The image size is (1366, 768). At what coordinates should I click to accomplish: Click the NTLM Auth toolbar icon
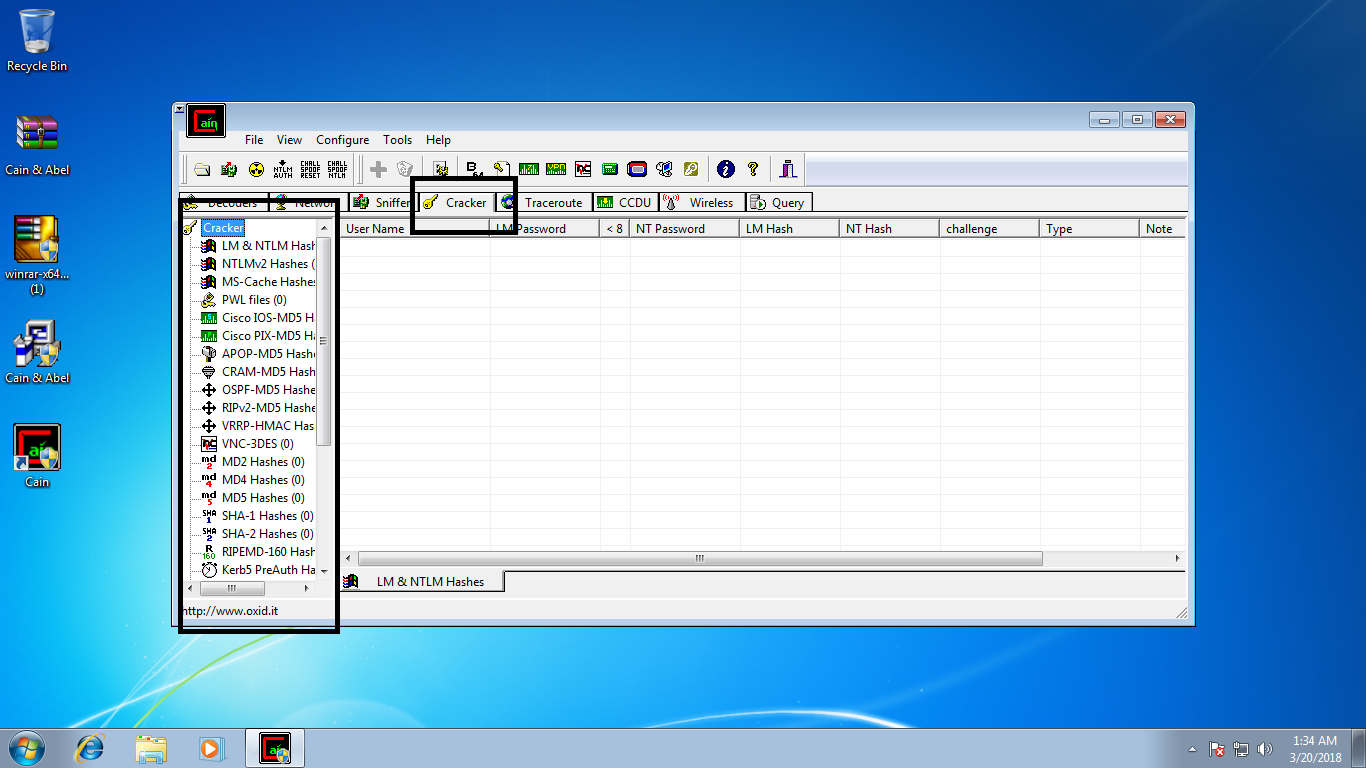pyautogui.click(x=283, y=170)
